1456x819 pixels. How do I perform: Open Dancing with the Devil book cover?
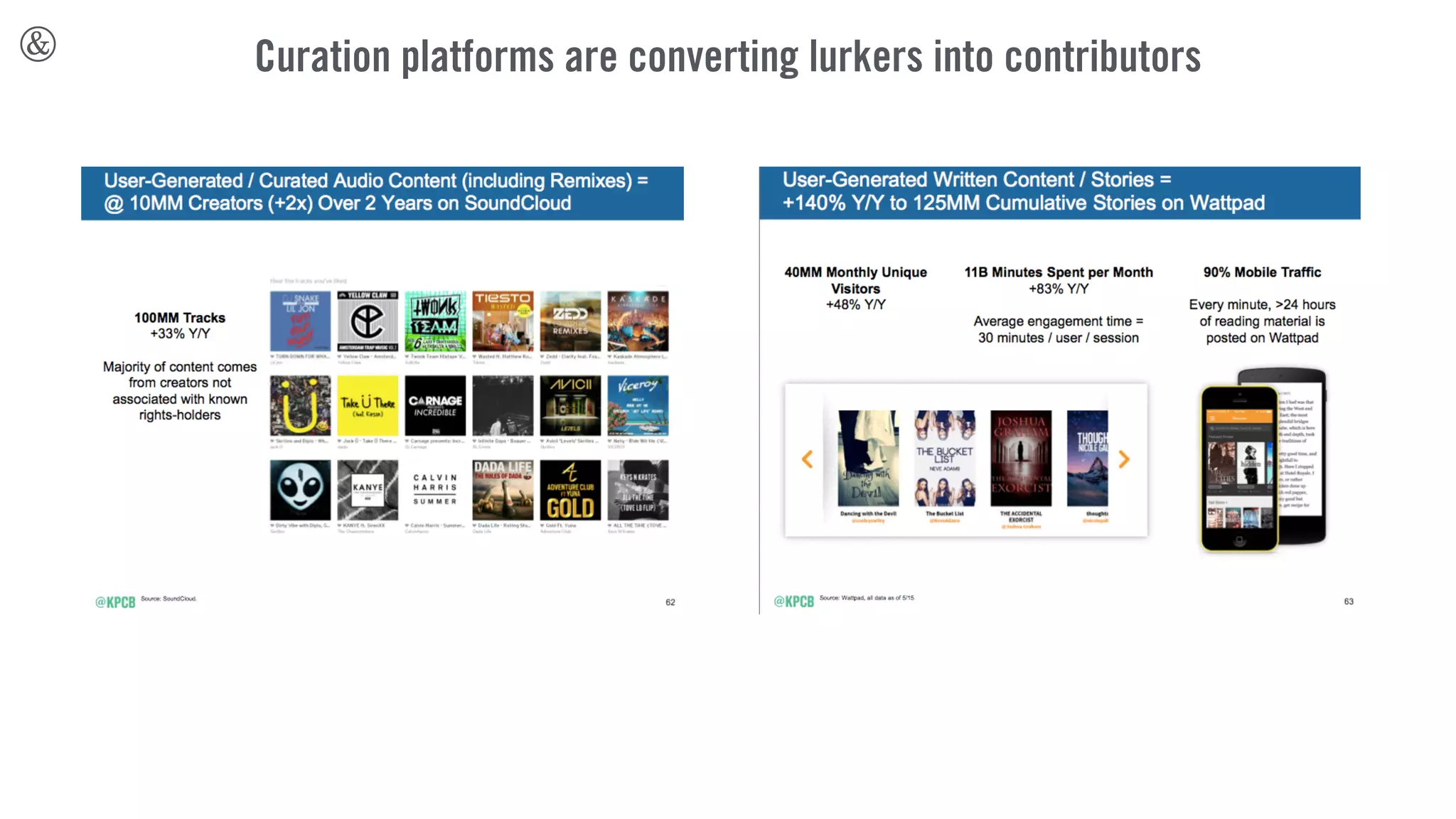pos(868,458)
